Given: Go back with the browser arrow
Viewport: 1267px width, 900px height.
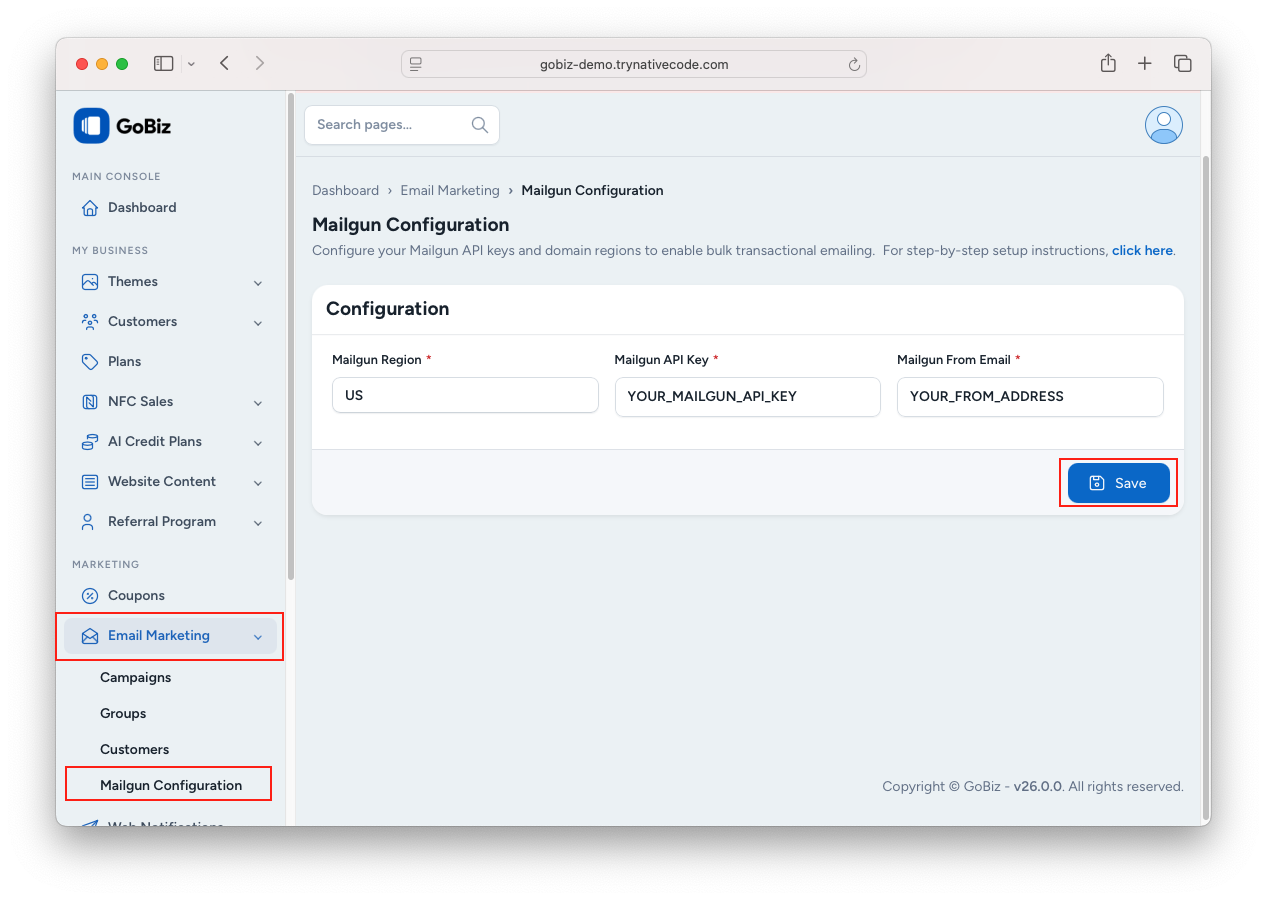Looking at the screenshot, I should pos(225,63).
